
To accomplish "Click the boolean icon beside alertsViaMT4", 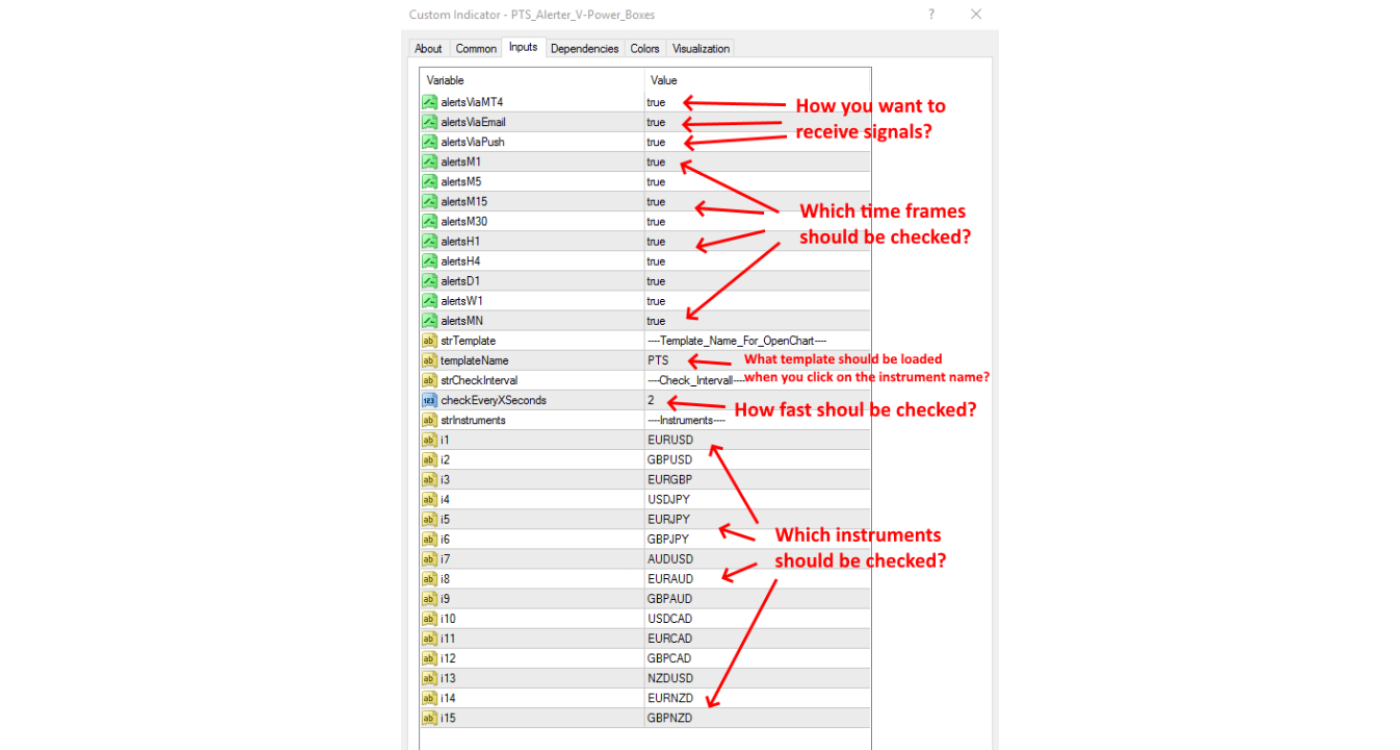I will [429, 102].
